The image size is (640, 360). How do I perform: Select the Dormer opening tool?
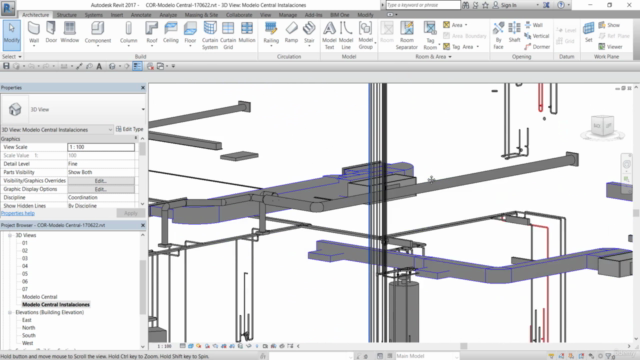point(537,47)
